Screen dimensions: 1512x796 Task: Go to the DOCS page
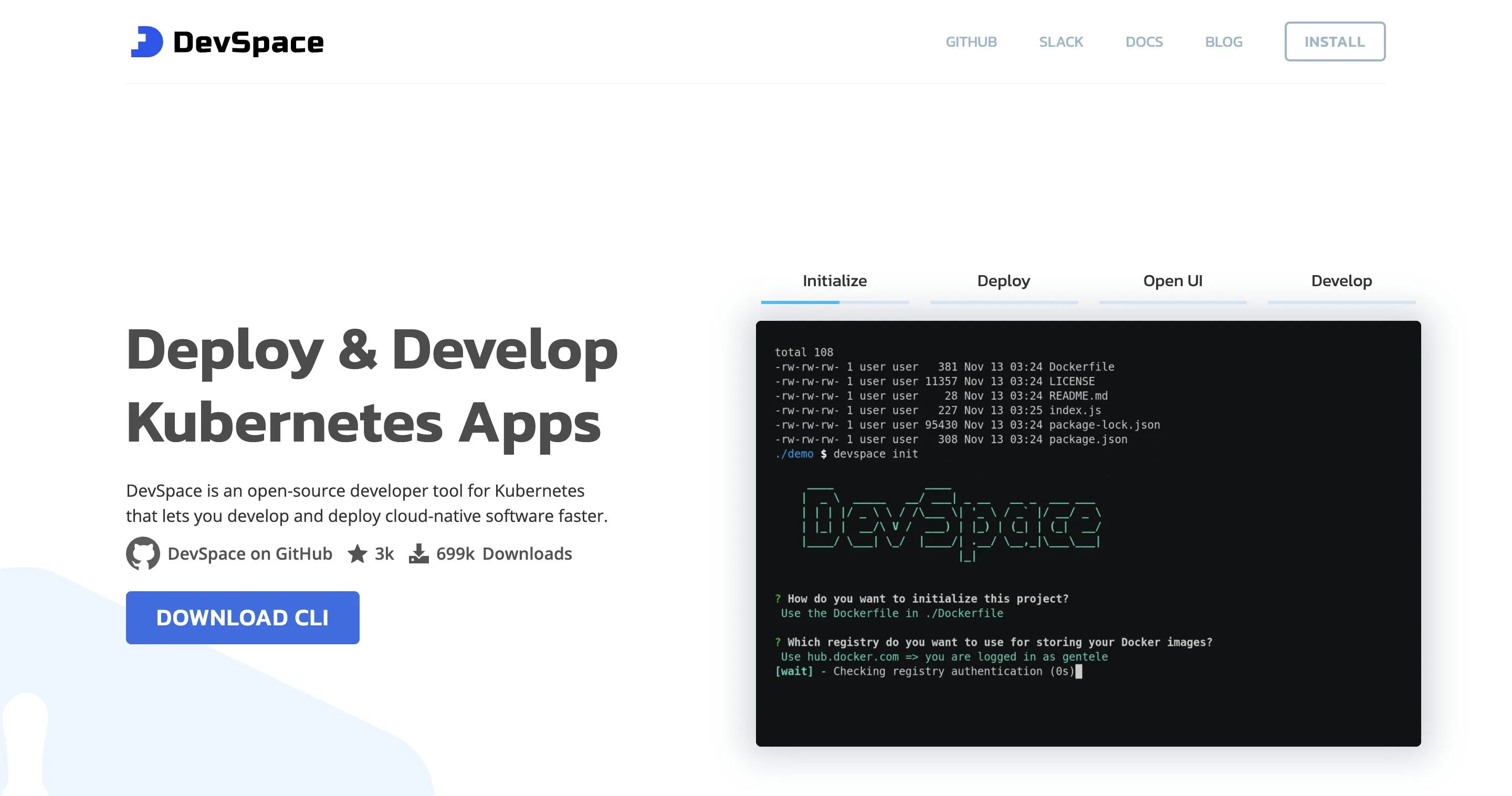1143,41
